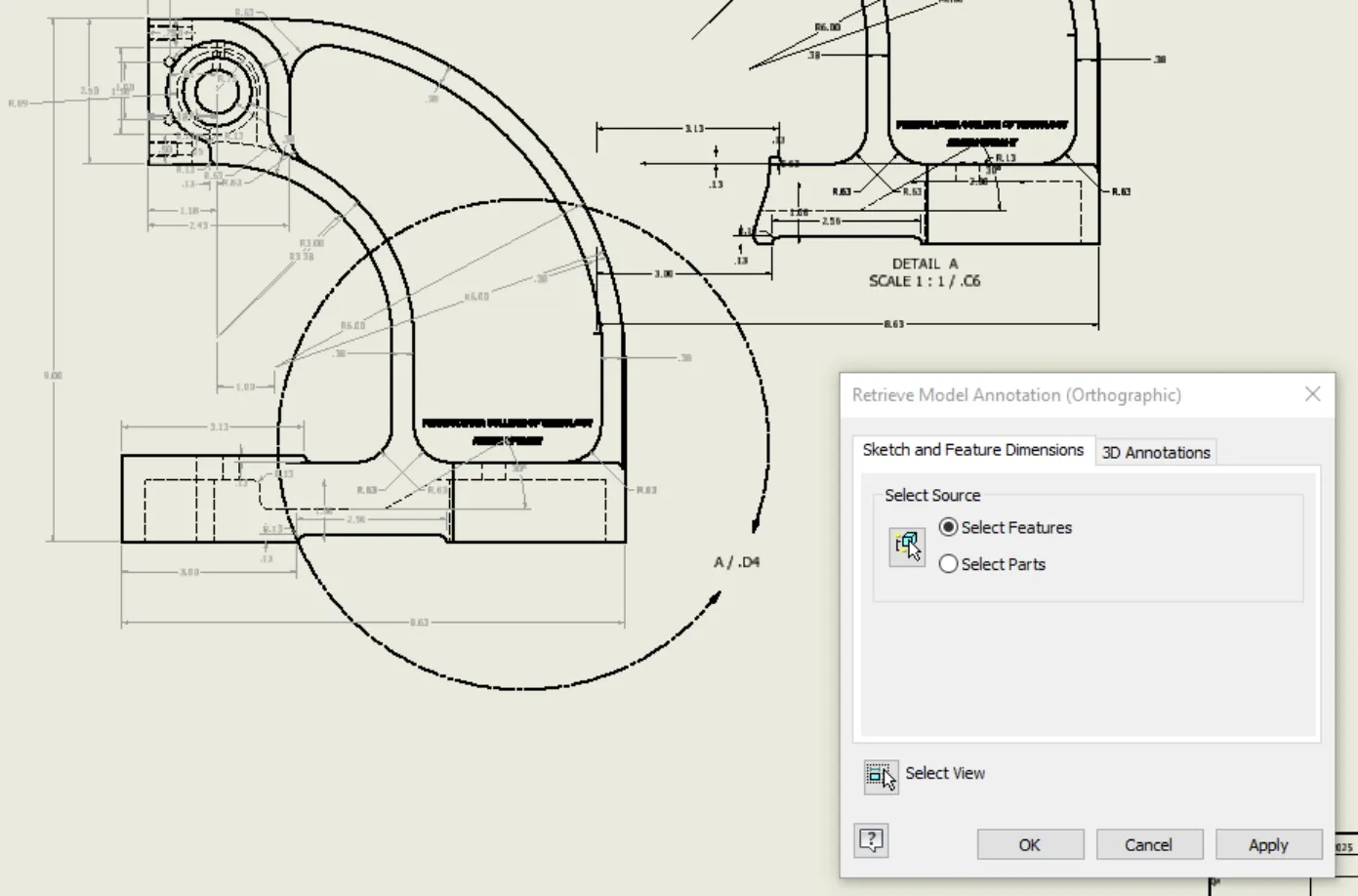Screen dimensions: 1358x896
Task: Close the Retrieve Model Annotation dialog
Action: click(x=1312, y=394)
